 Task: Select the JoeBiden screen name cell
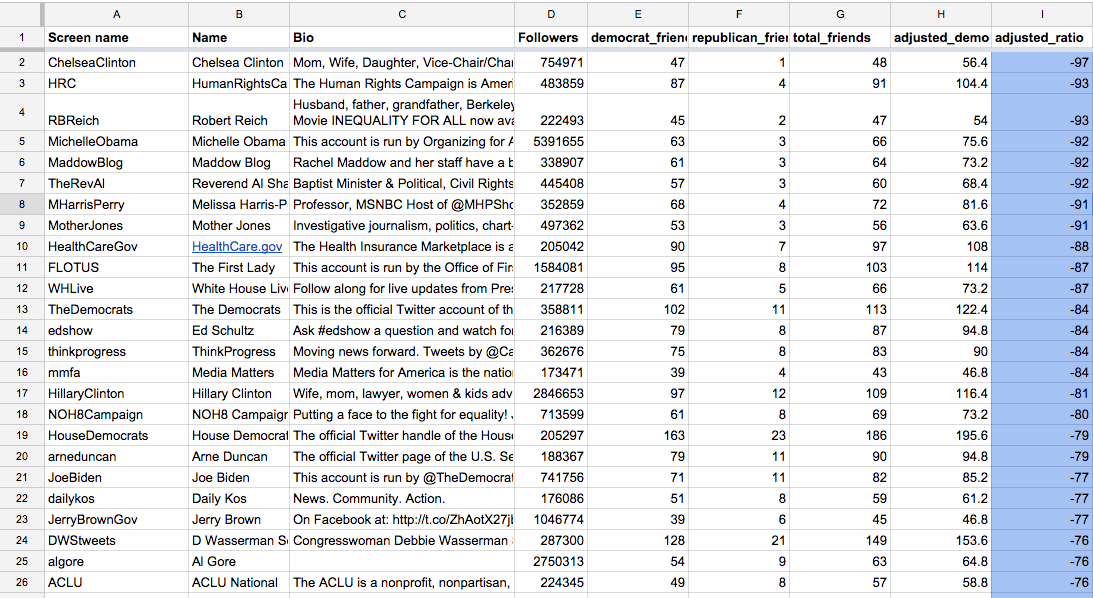click(x=116, y=477)
